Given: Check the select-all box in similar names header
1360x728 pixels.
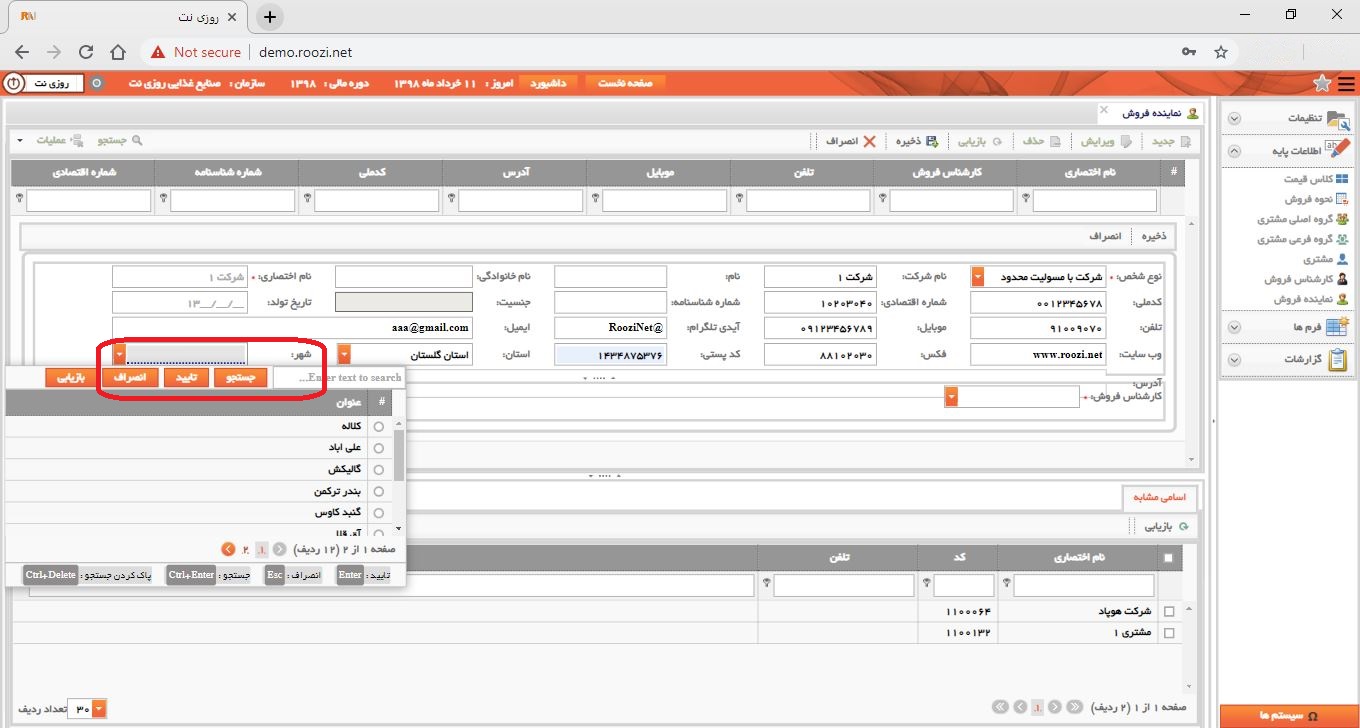Looking at the screenshot, I should 1169,558.
